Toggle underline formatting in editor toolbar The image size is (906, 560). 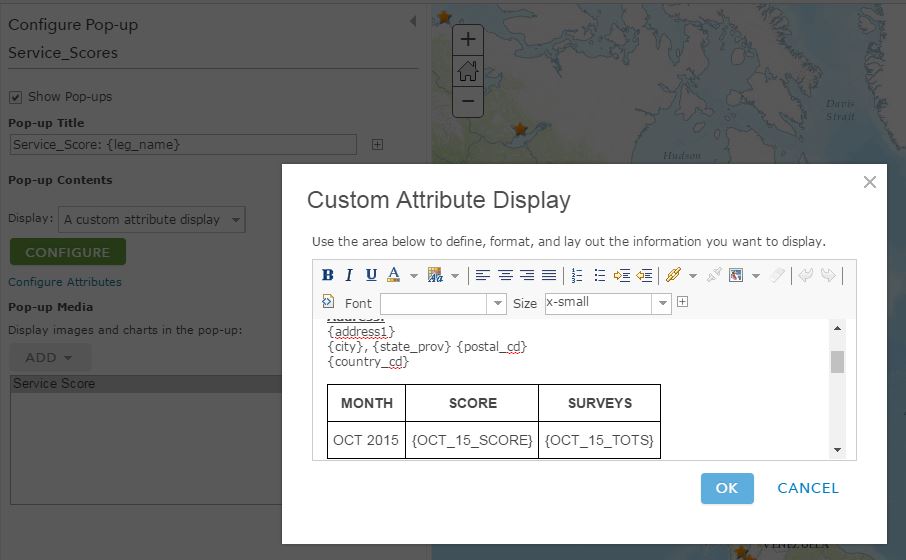coord(371,275)
